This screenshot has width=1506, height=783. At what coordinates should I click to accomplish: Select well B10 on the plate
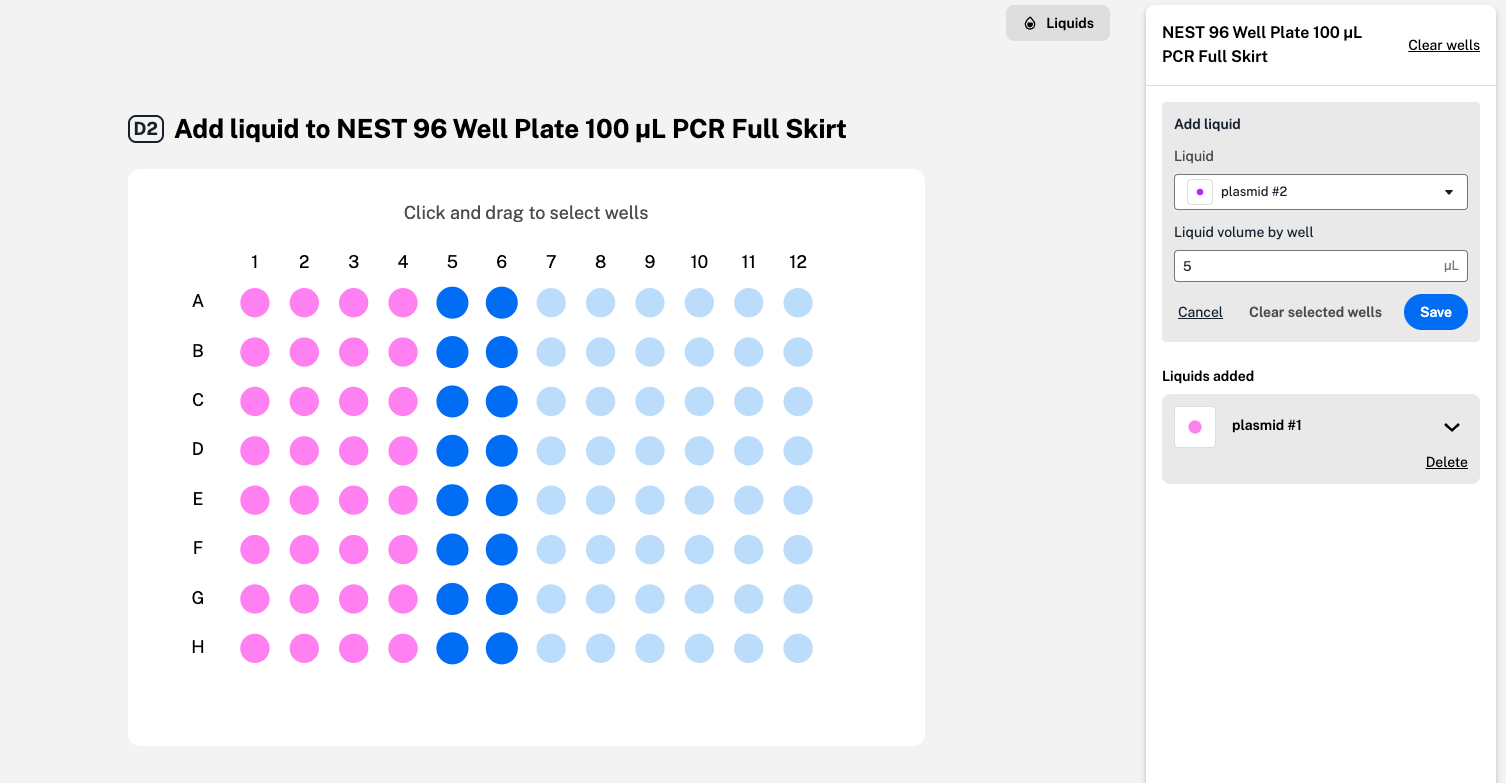coord(699,352)
